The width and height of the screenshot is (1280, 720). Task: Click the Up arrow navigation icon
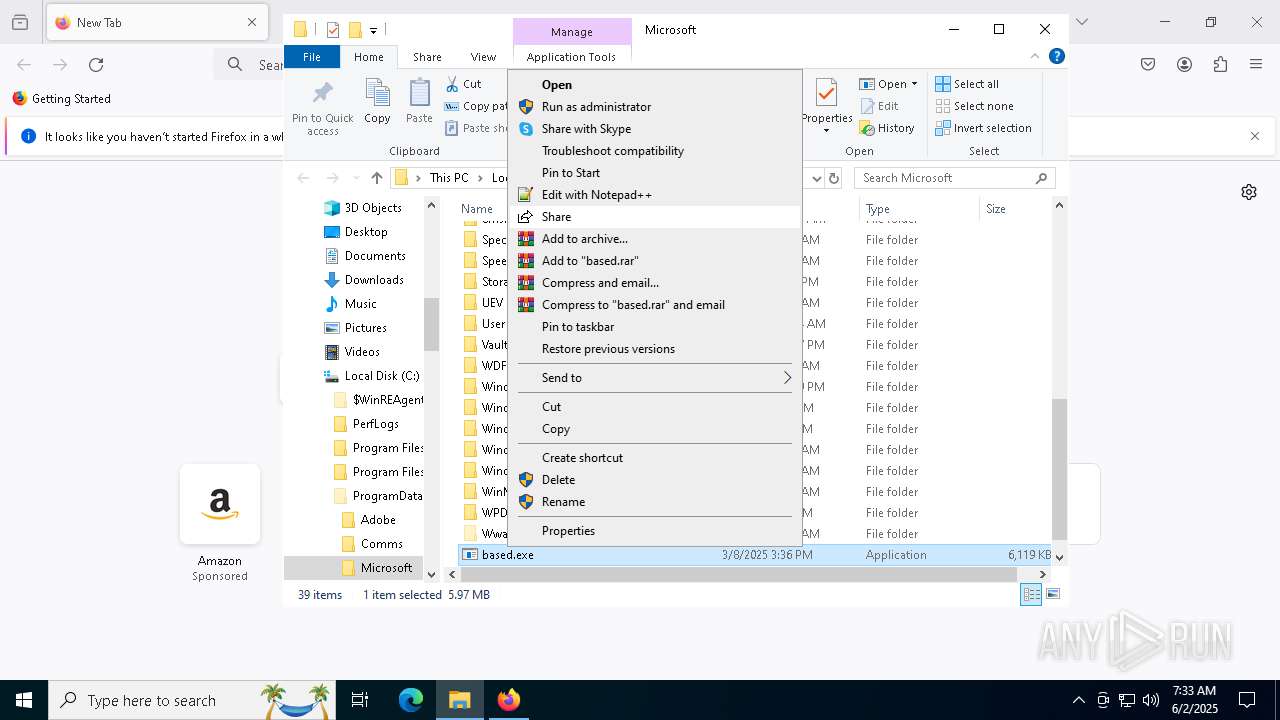coord(376,178)
